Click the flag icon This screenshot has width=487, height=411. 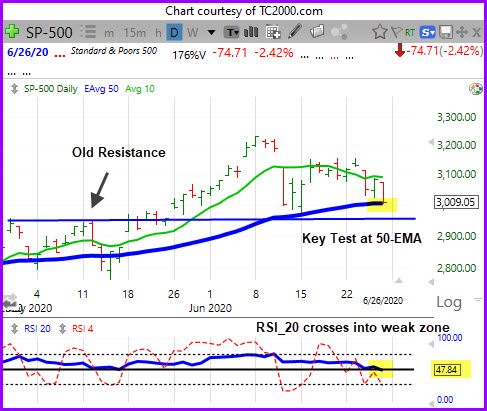396,32
